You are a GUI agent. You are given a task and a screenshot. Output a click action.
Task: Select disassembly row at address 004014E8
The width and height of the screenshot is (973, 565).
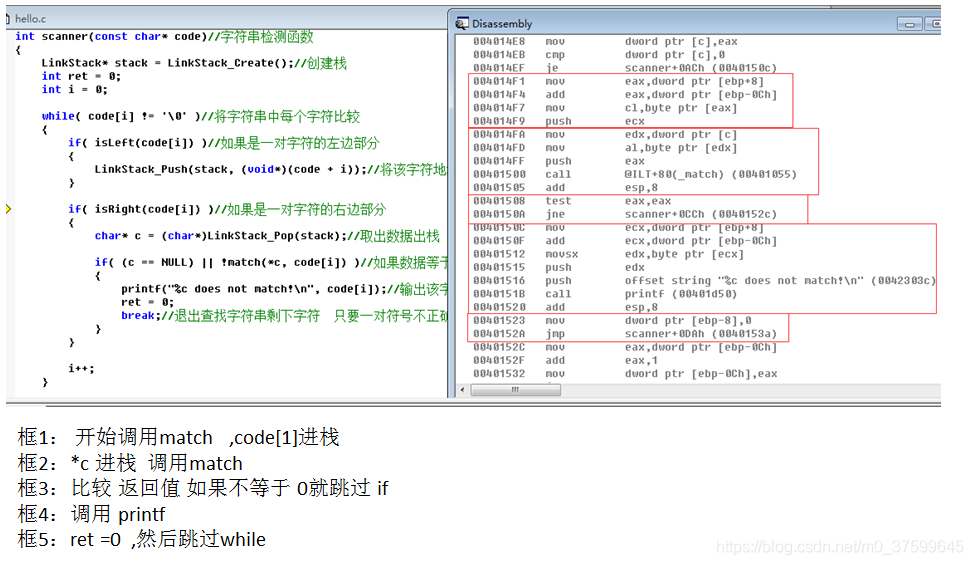click(605, 42)
